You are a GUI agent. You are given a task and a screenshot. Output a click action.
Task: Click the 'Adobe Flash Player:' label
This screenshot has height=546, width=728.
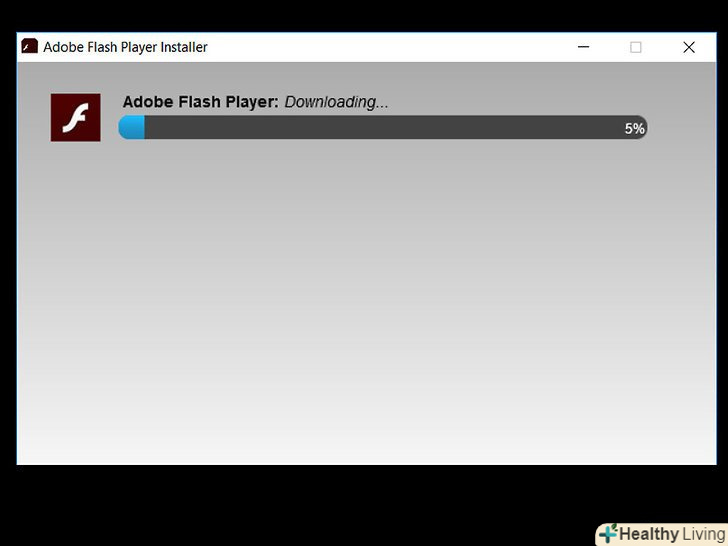(x=201, y=102)
